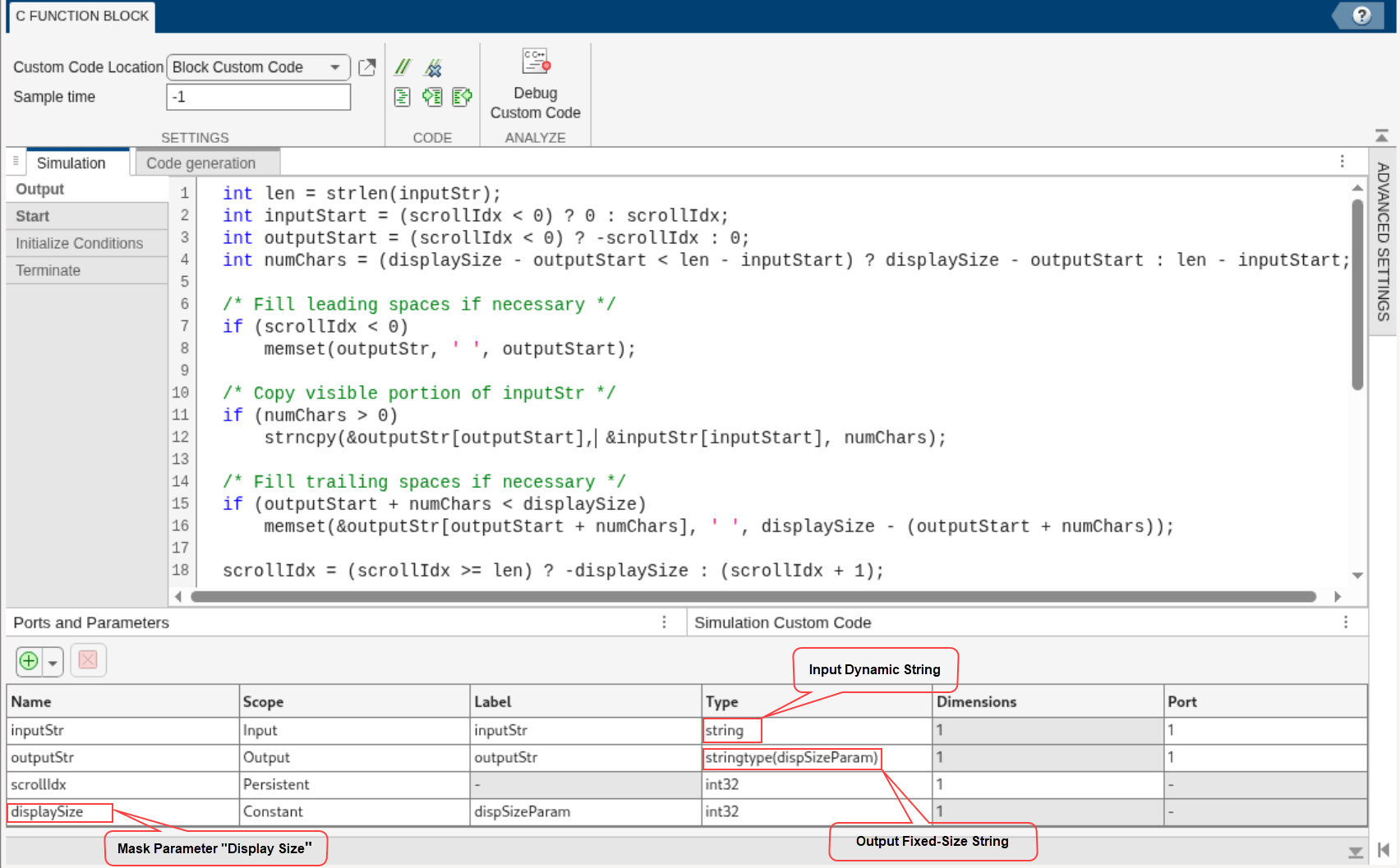Open help with the question mark icon
Image resolution: width=1400 pixels, height=868 pixels.
[1361, 16]
